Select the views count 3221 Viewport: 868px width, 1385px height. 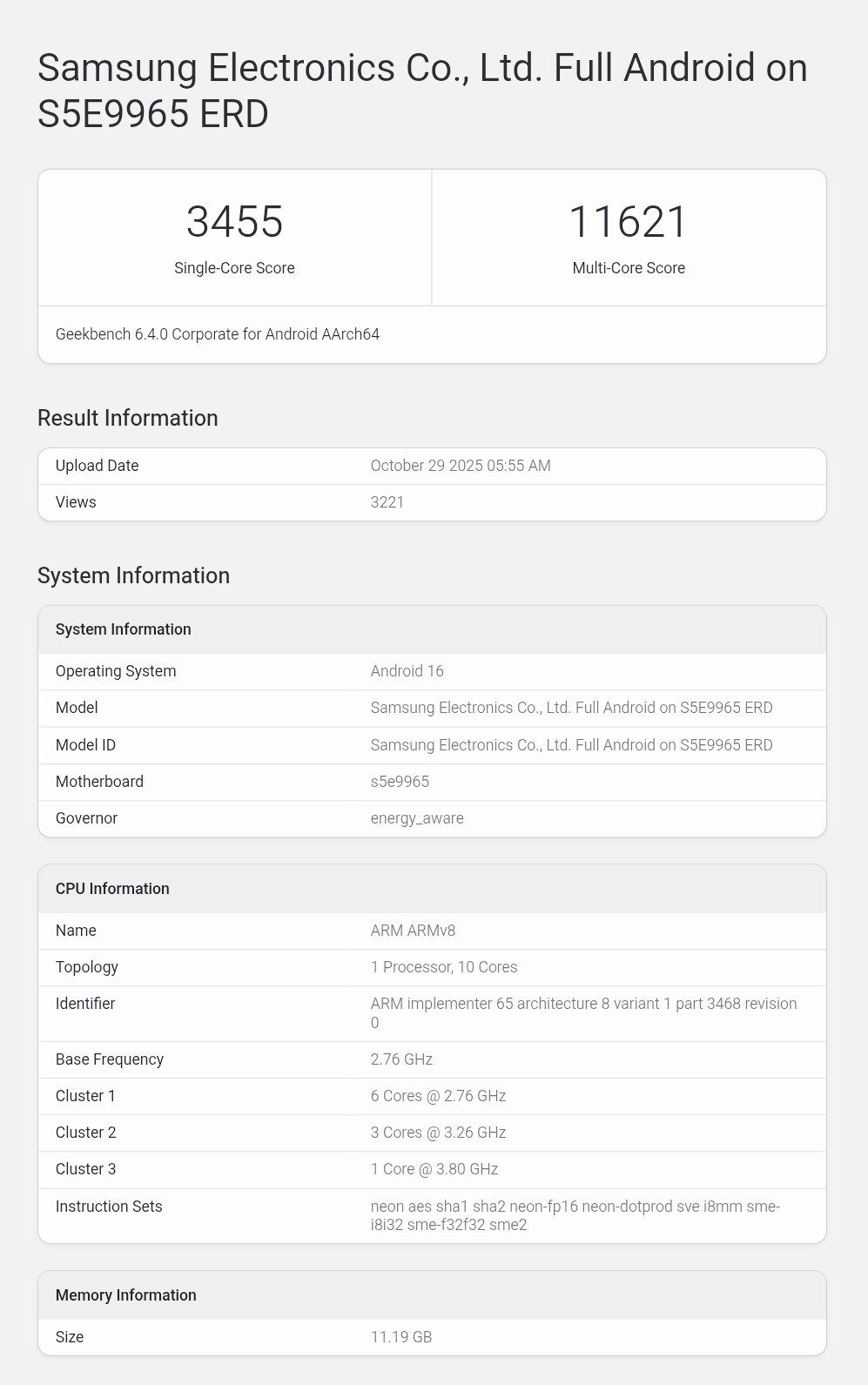(387, 502)
